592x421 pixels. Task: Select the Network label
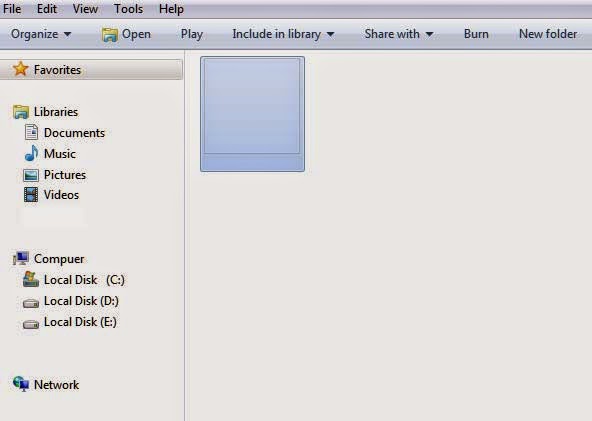click(x=57, y=385)
